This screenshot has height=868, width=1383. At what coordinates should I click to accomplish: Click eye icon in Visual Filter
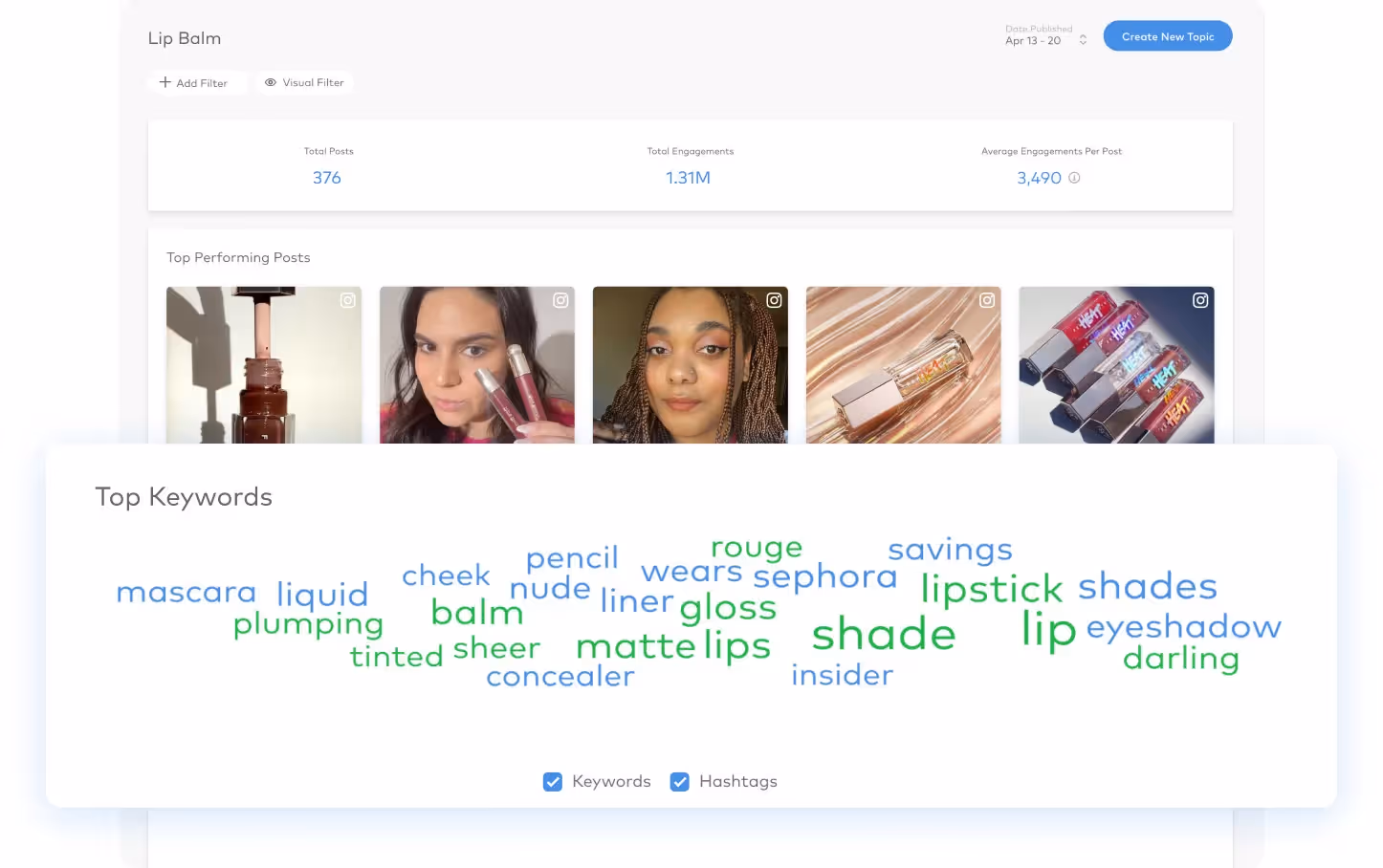(x=271, y=82)
